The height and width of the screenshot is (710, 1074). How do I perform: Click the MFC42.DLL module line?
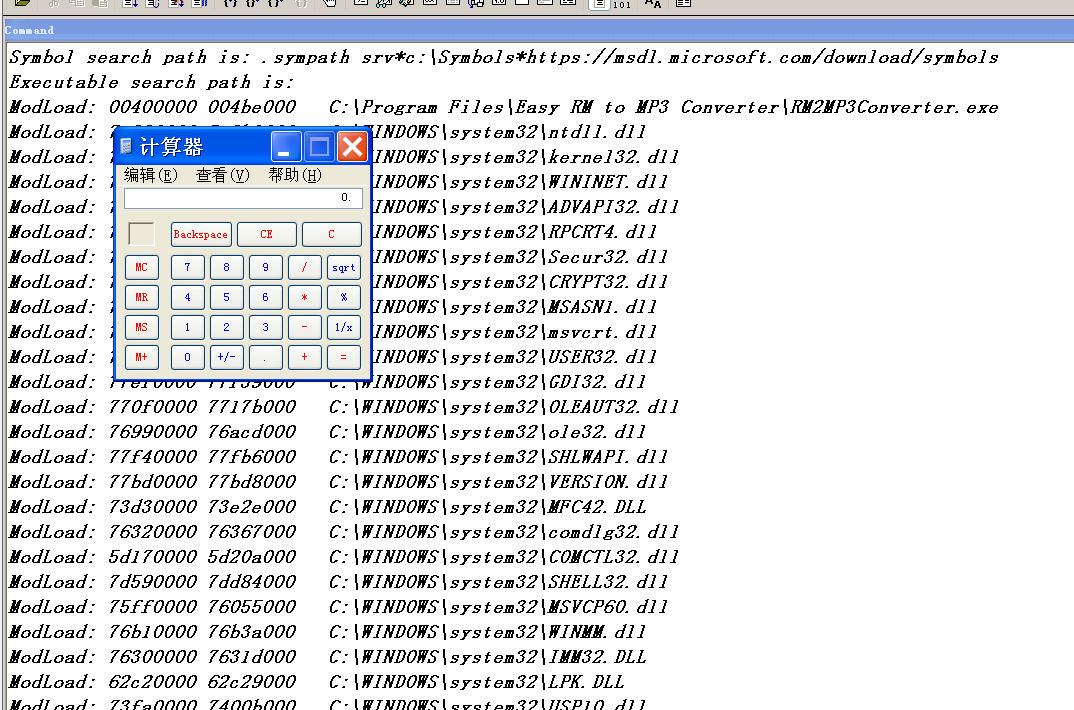327,507
